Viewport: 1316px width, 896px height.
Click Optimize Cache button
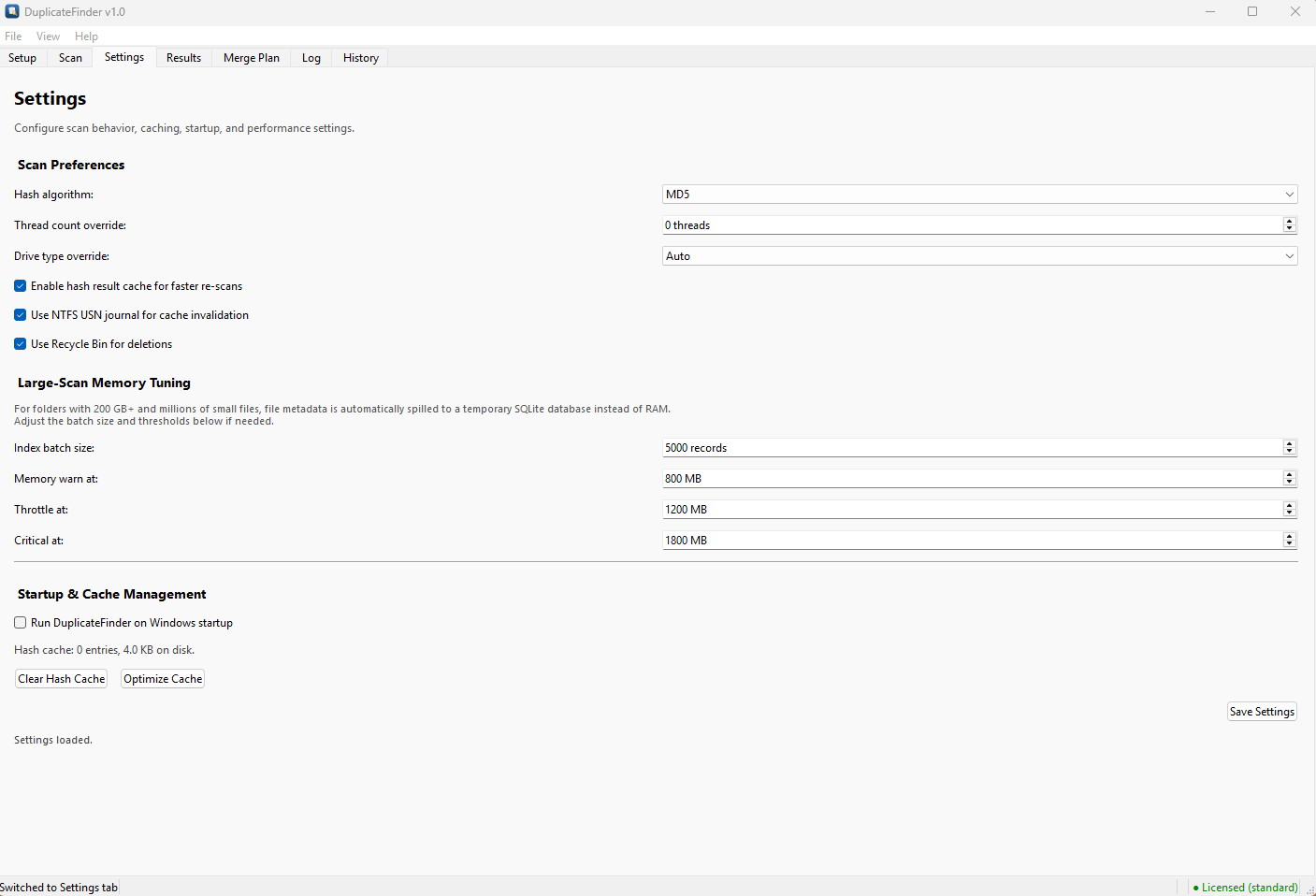coord(163,679)
